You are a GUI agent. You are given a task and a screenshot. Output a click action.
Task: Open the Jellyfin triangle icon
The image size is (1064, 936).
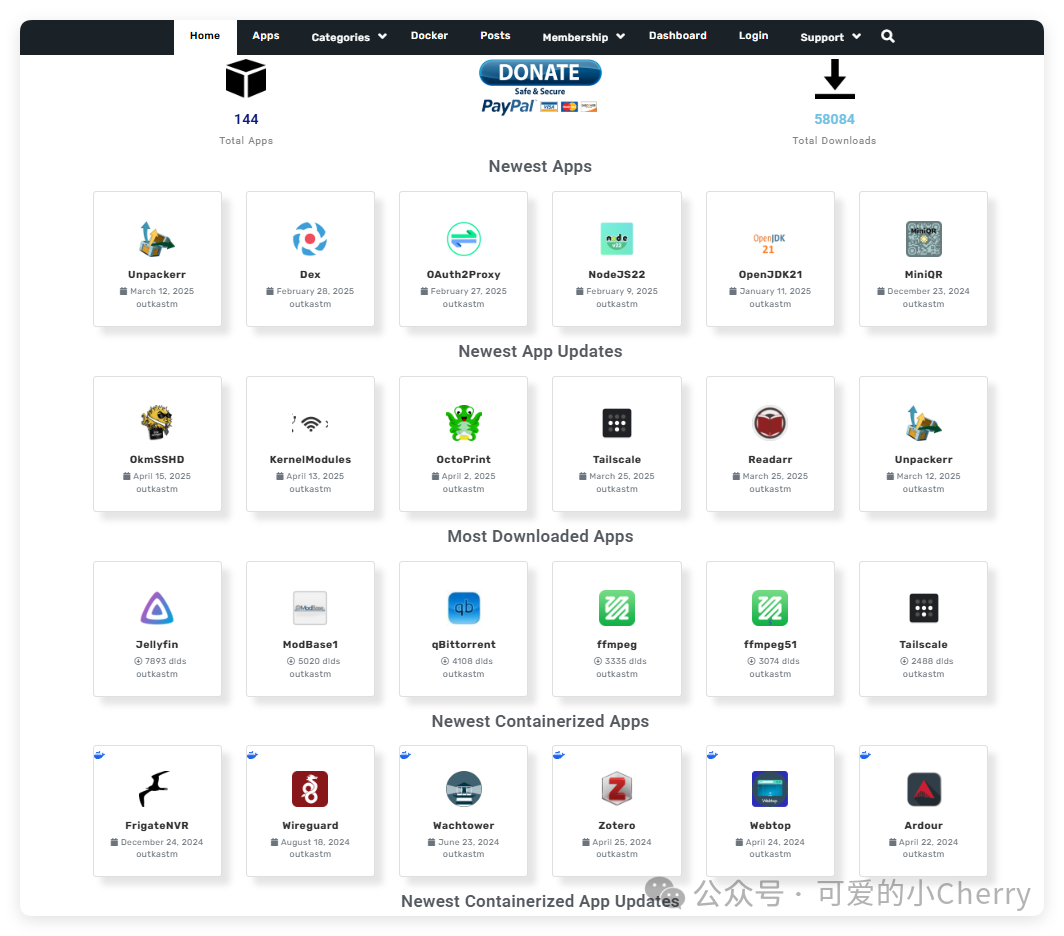click(157, 608)
